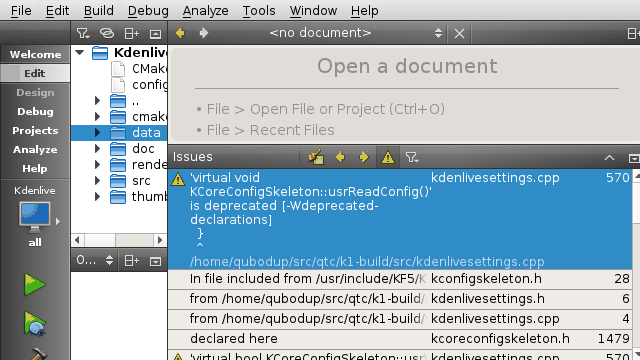Select 'In file included from' kconfigskeleton.h row
This screenshot has height=360, width=640.
click(x=400, y=279)
